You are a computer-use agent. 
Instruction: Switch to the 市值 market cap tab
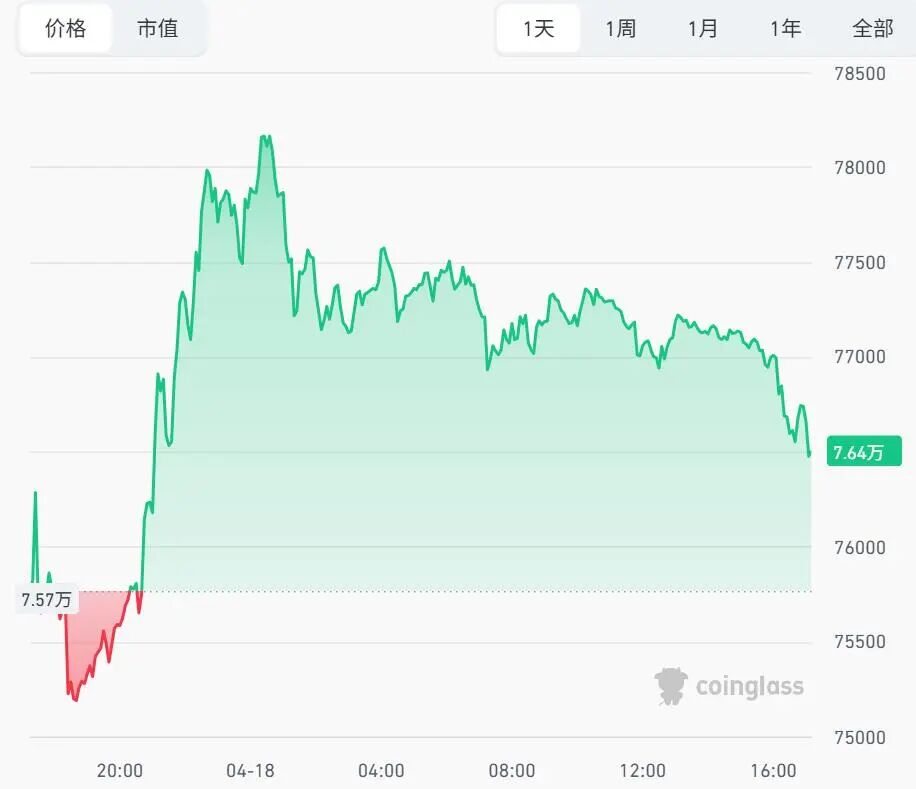[x=157, y=29]
